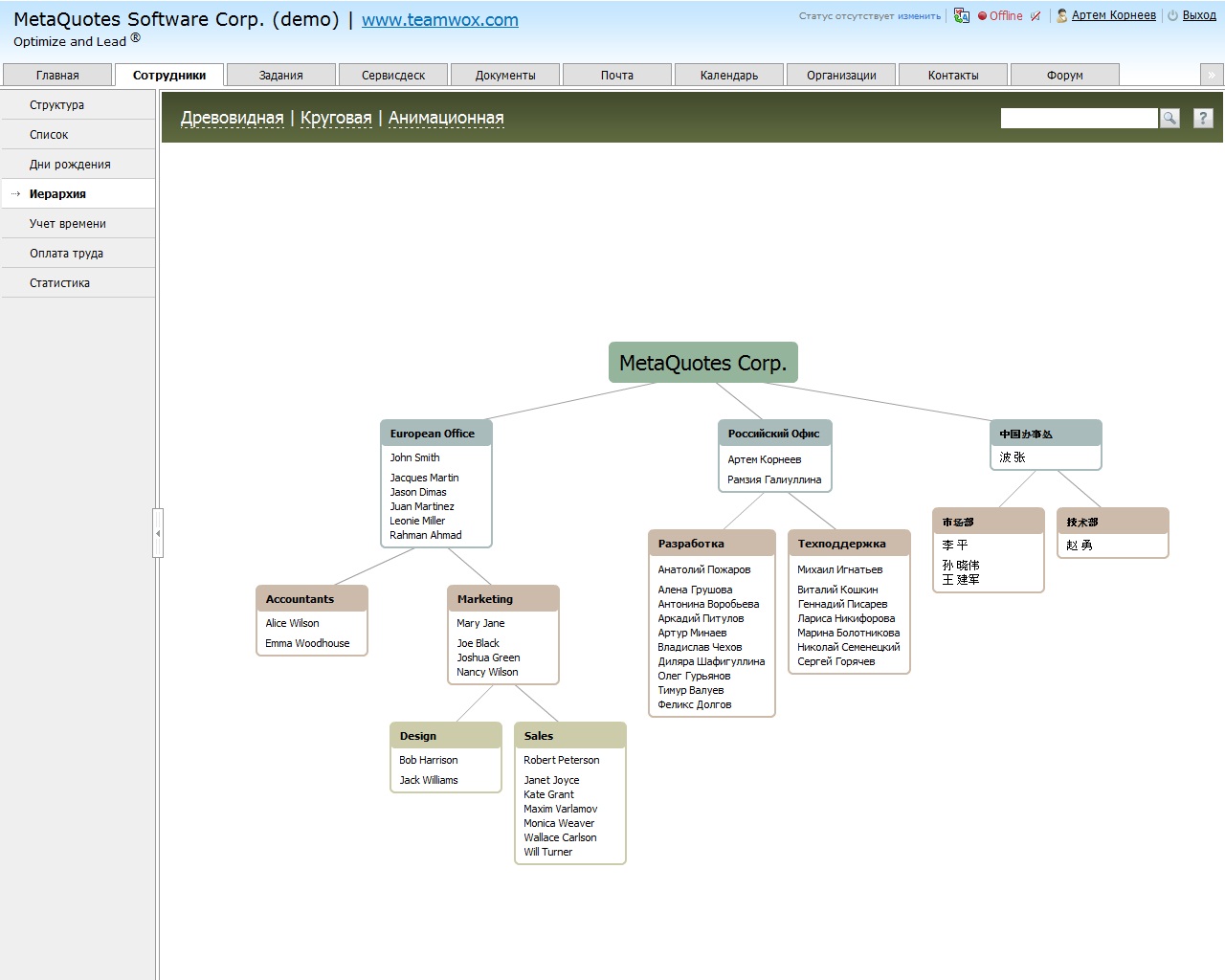Image resolution: width=1225 pixels, height=980 pixels.
Task: Click the red Offline status indicator
Action: point(1000,15)
